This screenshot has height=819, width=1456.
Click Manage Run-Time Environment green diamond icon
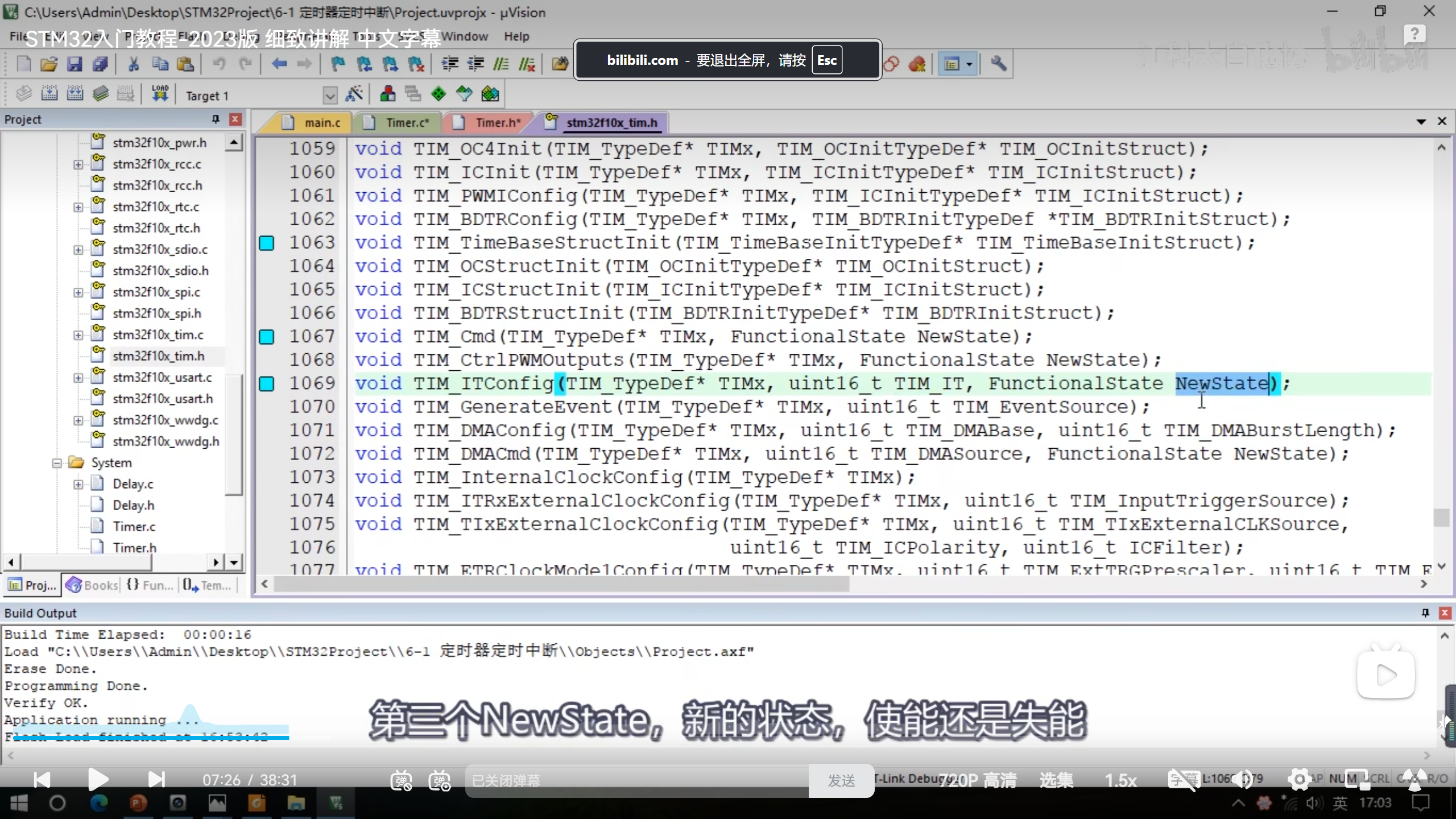(439, 94)
